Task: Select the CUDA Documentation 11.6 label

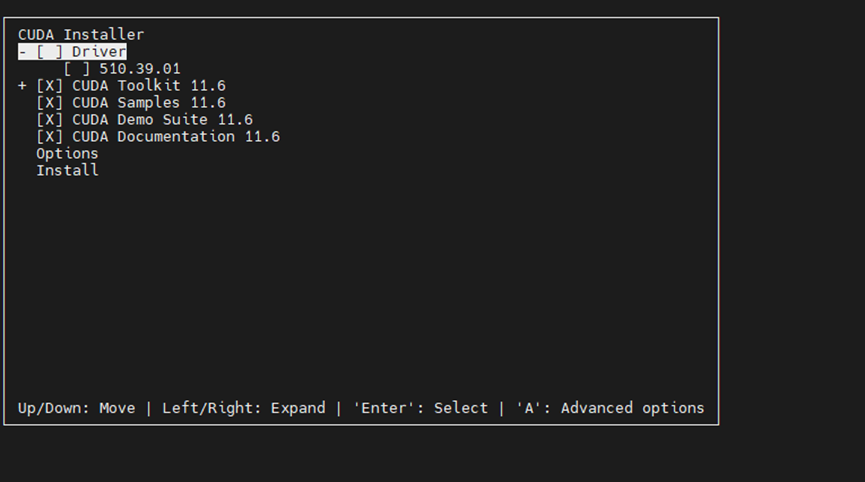Action: [176, 137]
